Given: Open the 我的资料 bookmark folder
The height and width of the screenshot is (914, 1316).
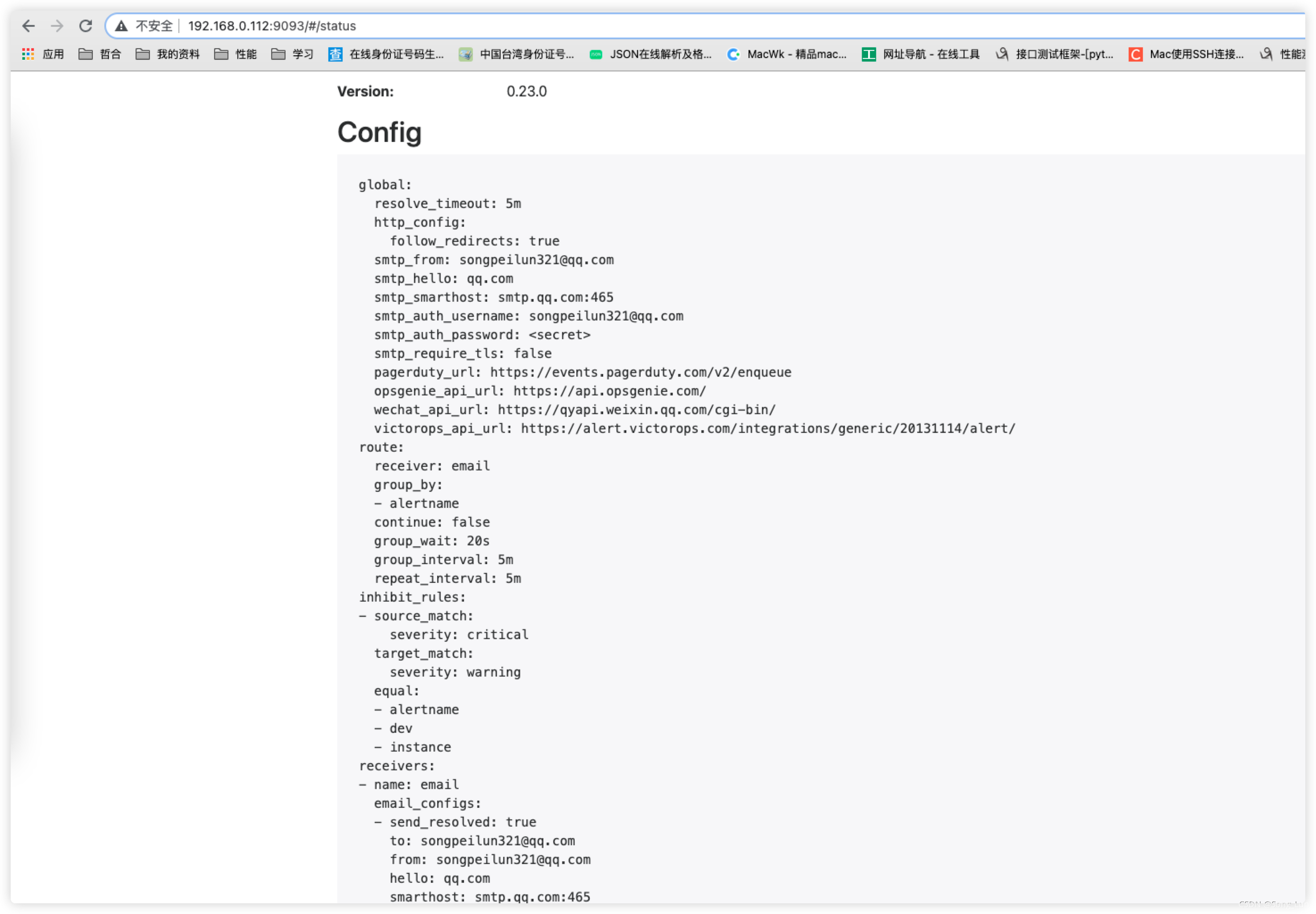Looking at the screenshot, I should tap(168, 54).
